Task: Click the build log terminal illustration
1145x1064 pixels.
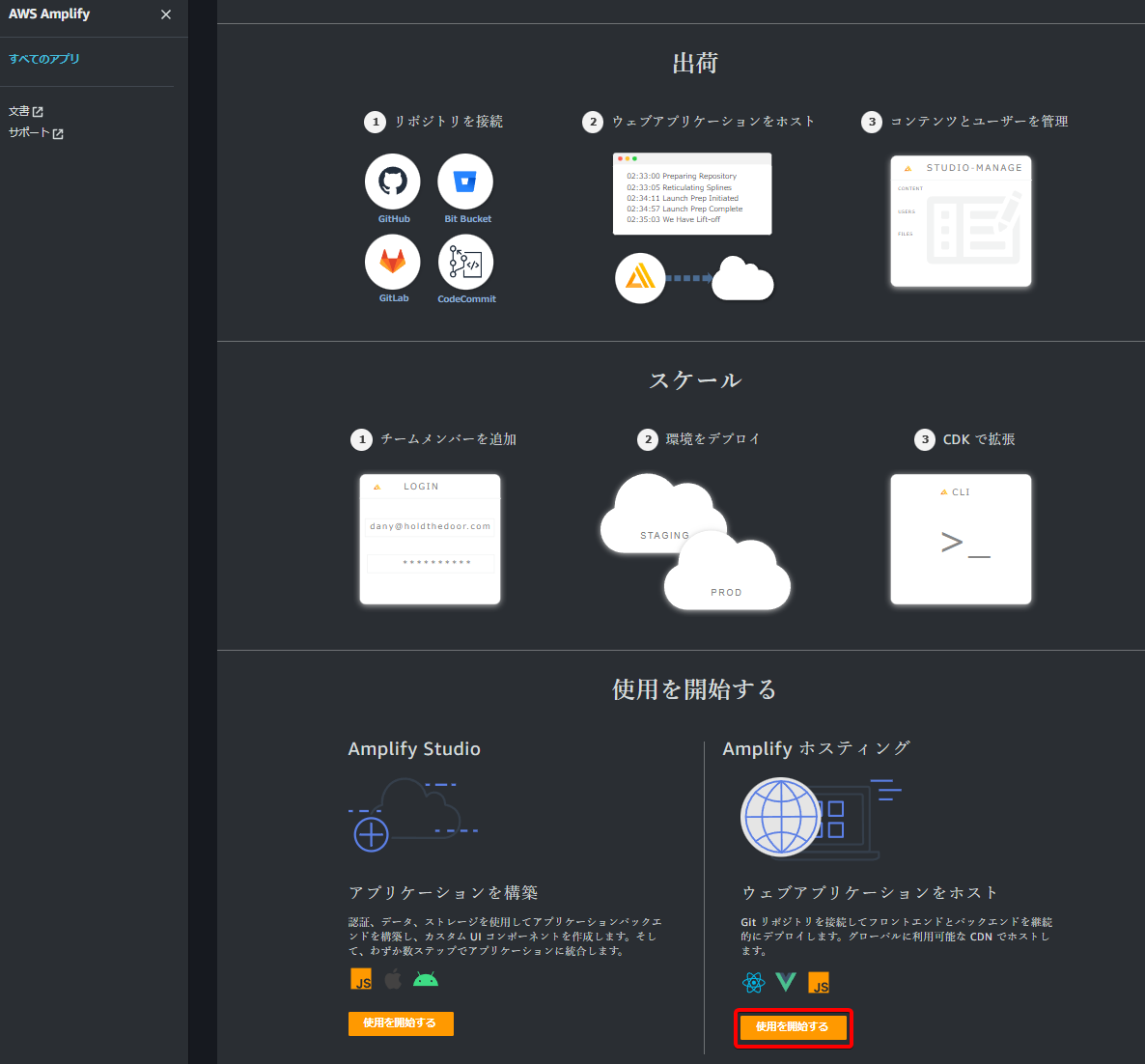Action: [692, 193]
